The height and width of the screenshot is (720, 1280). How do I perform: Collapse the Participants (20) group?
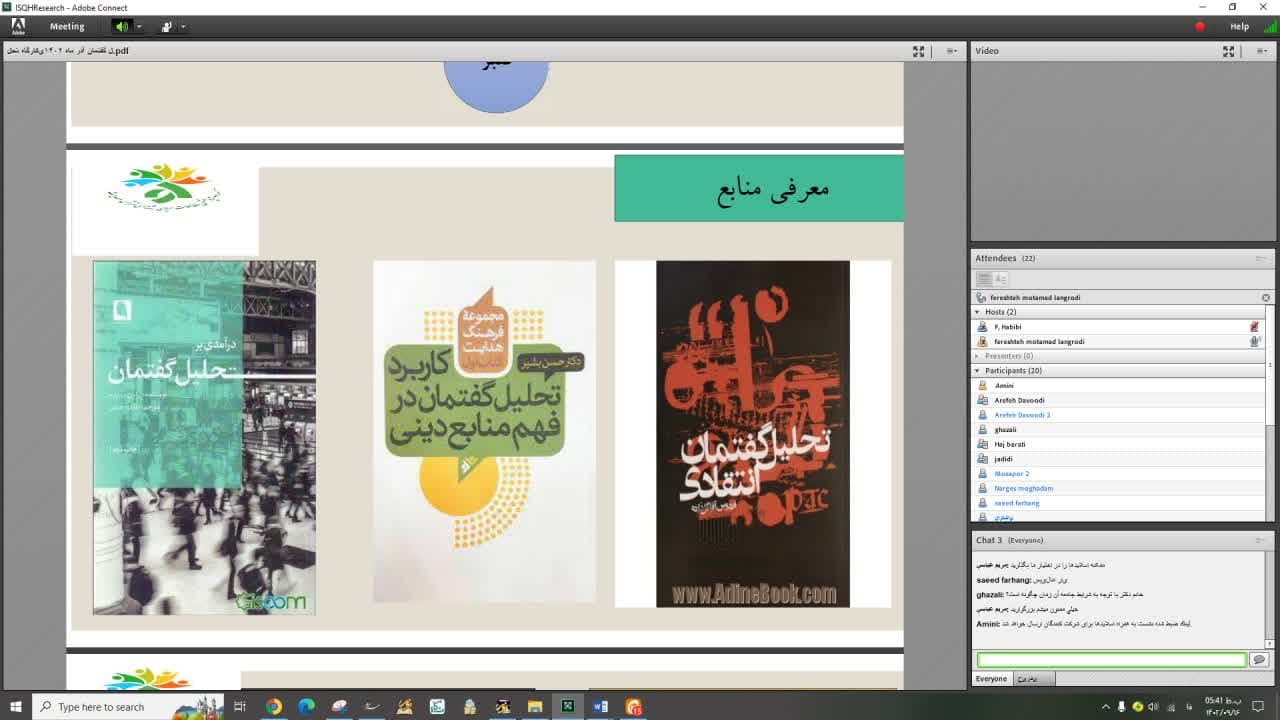click(x=978, y=371)
